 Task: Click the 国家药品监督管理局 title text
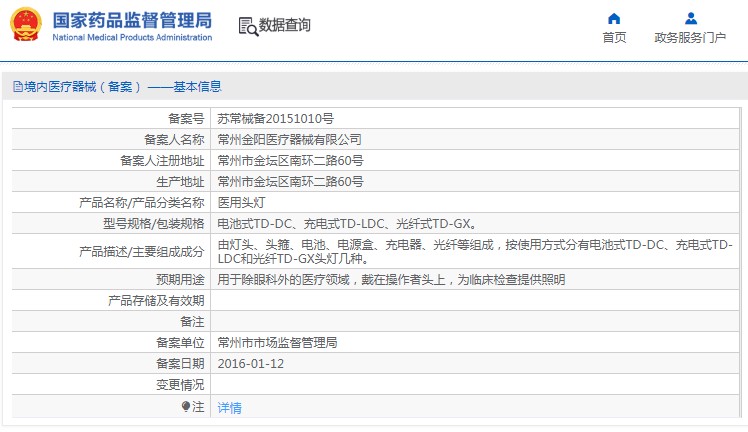pyautogui.click(x=131, y=19)
